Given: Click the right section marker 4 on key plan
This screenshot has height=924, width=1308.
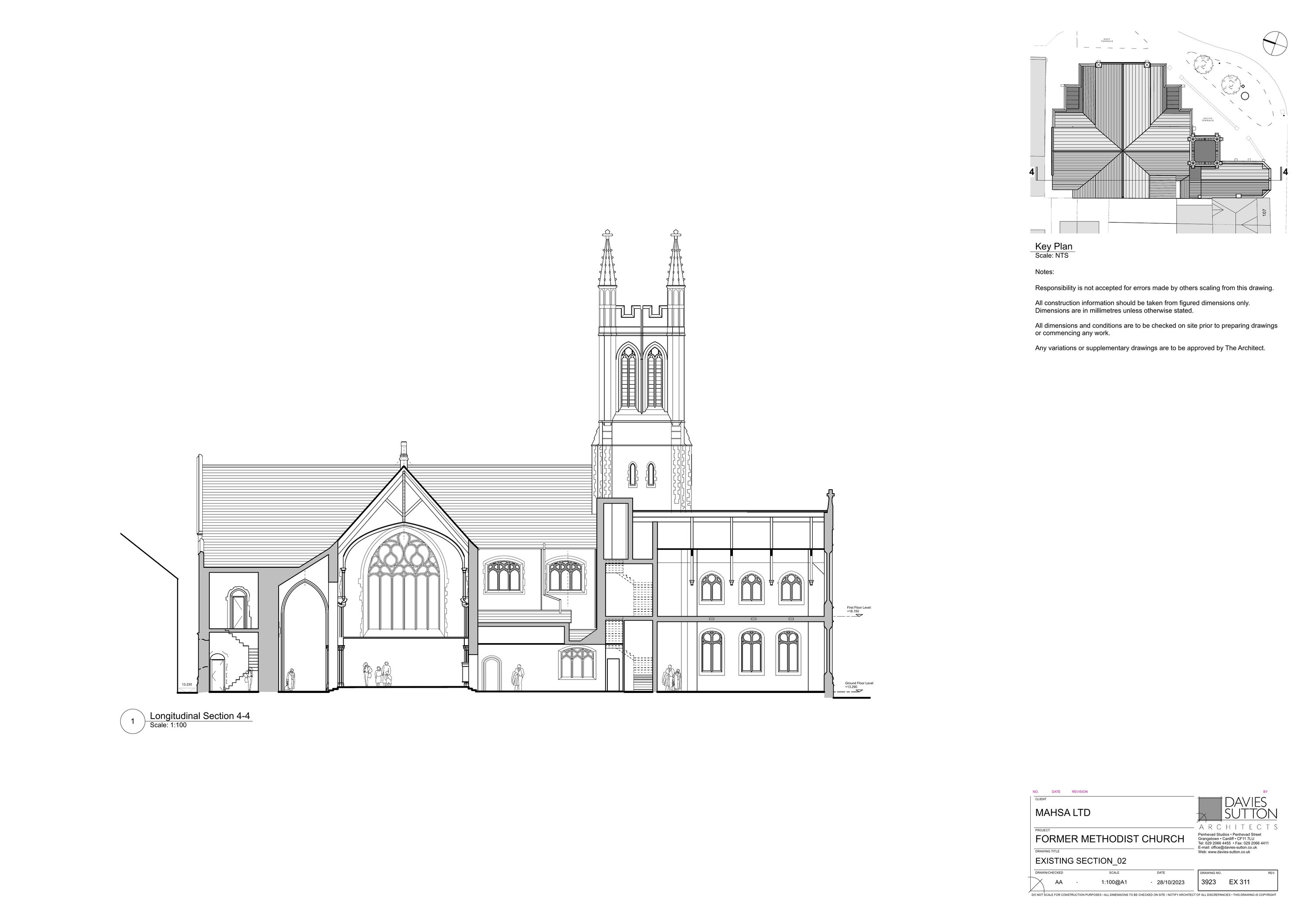Looking at the screenshot, I should coord(1285,171).
